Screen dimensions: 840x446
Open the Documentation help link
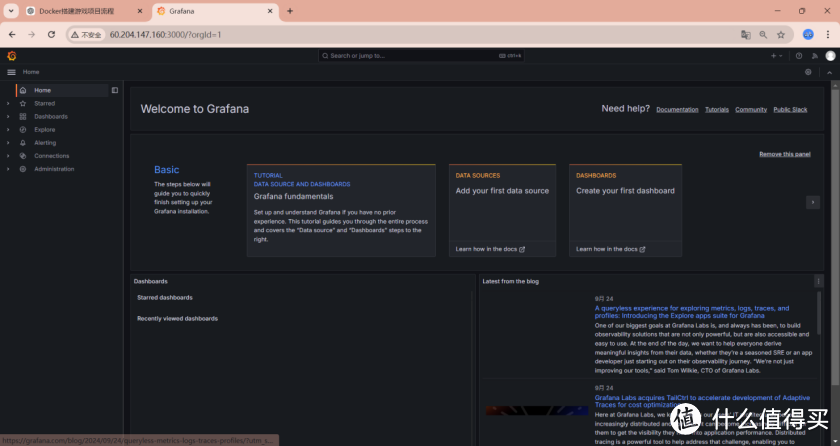(x=677, y=109)
